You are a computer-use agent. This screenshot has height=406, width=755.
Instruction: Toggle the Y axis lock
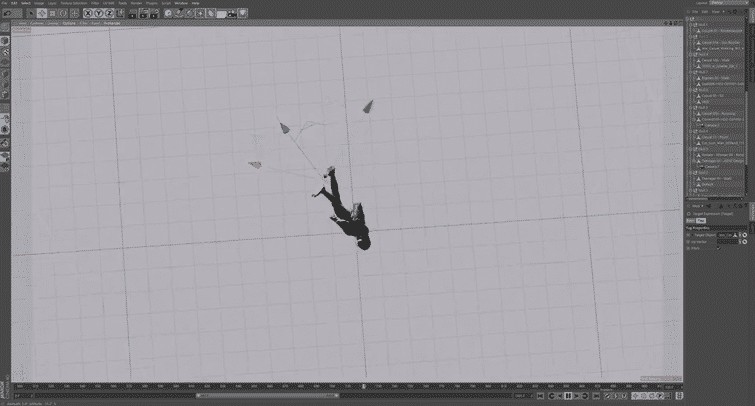[99, 13]
